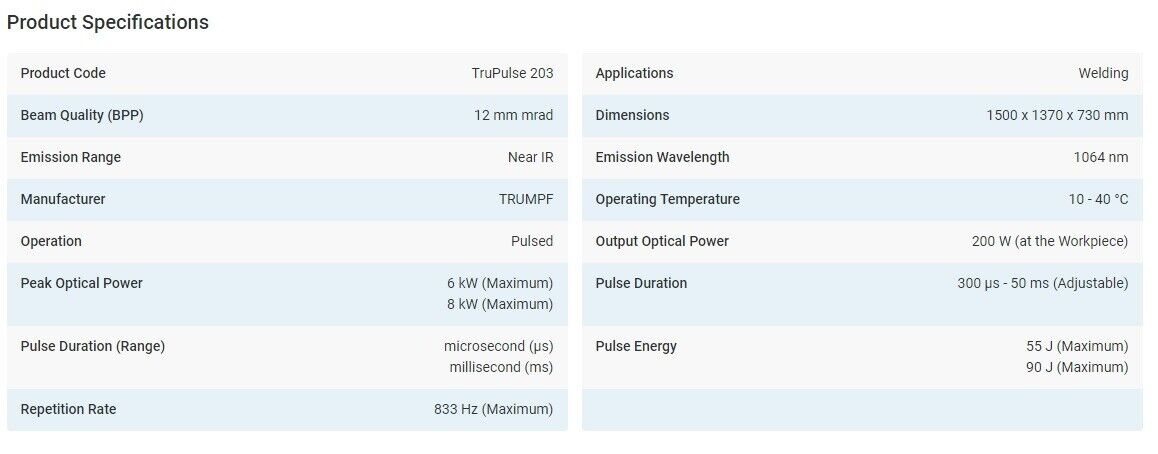
Task: Click the Beam Quality (BPP) label
Action: pos(82,115)
